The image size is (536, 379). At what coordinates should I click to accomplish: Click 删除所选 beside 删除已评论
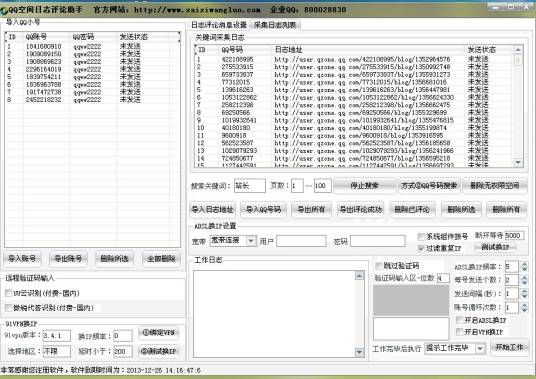[461, 209]
